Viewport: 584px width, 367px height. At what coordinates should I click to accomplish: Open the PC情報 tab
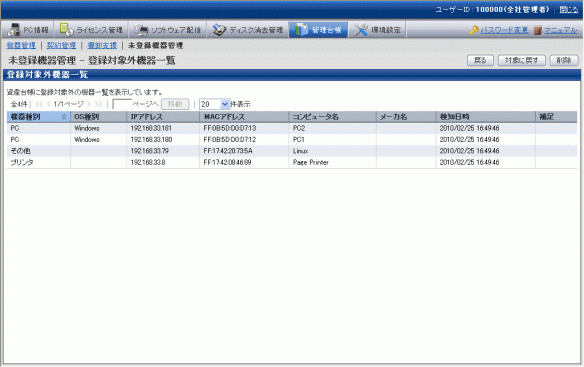(28, 30)
